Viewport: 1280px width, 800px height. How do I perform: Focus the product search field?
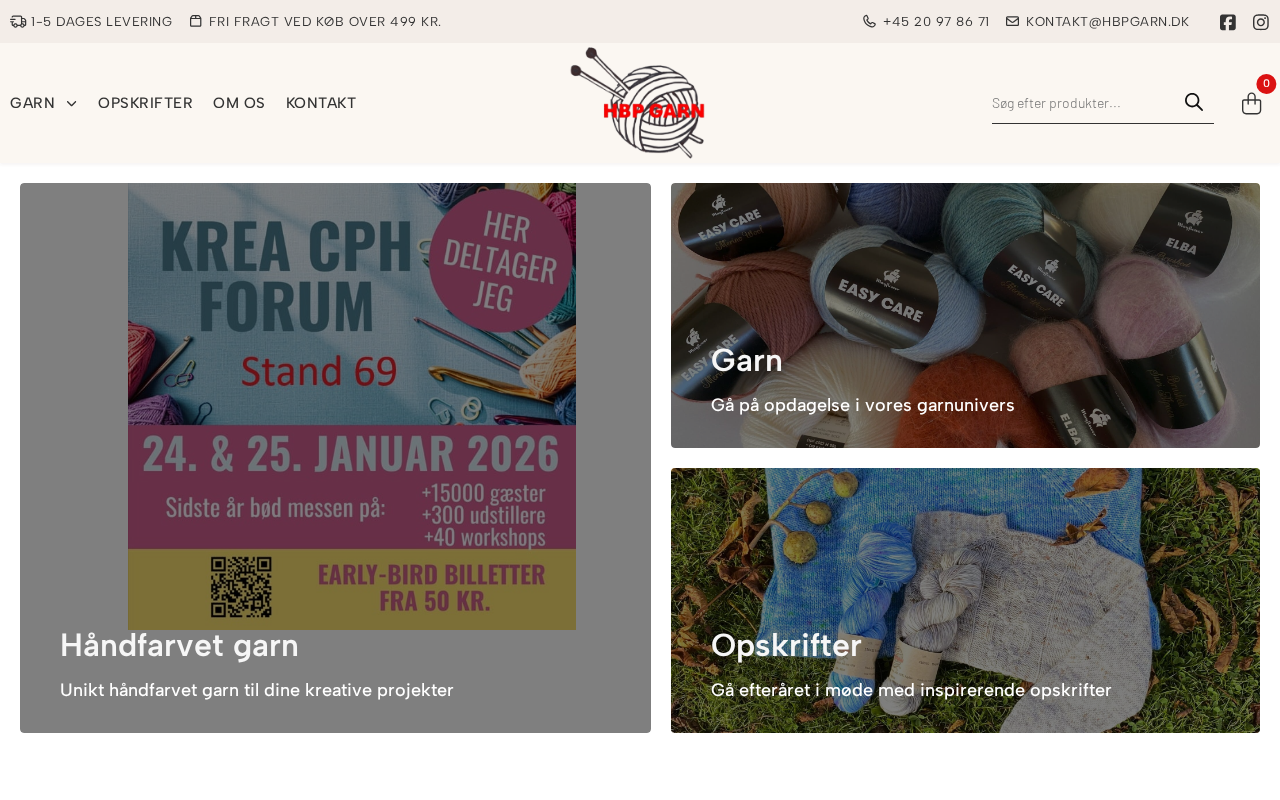coord(1084,103)
